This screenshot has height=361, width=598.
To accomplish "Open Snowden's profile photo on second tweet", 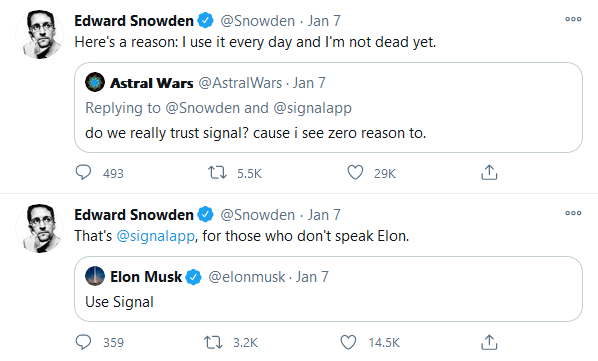I will click(39, 228).
